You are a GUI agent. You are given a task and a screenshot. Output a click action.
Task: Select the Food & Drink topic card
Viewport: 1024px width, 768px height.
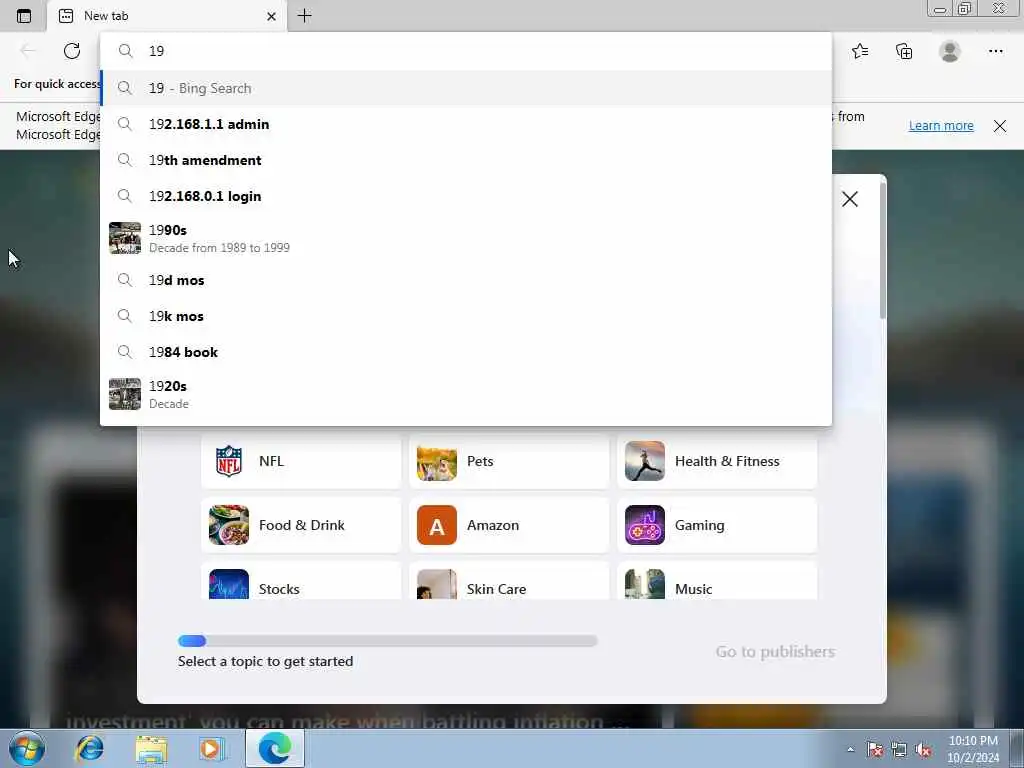(301, 525)
